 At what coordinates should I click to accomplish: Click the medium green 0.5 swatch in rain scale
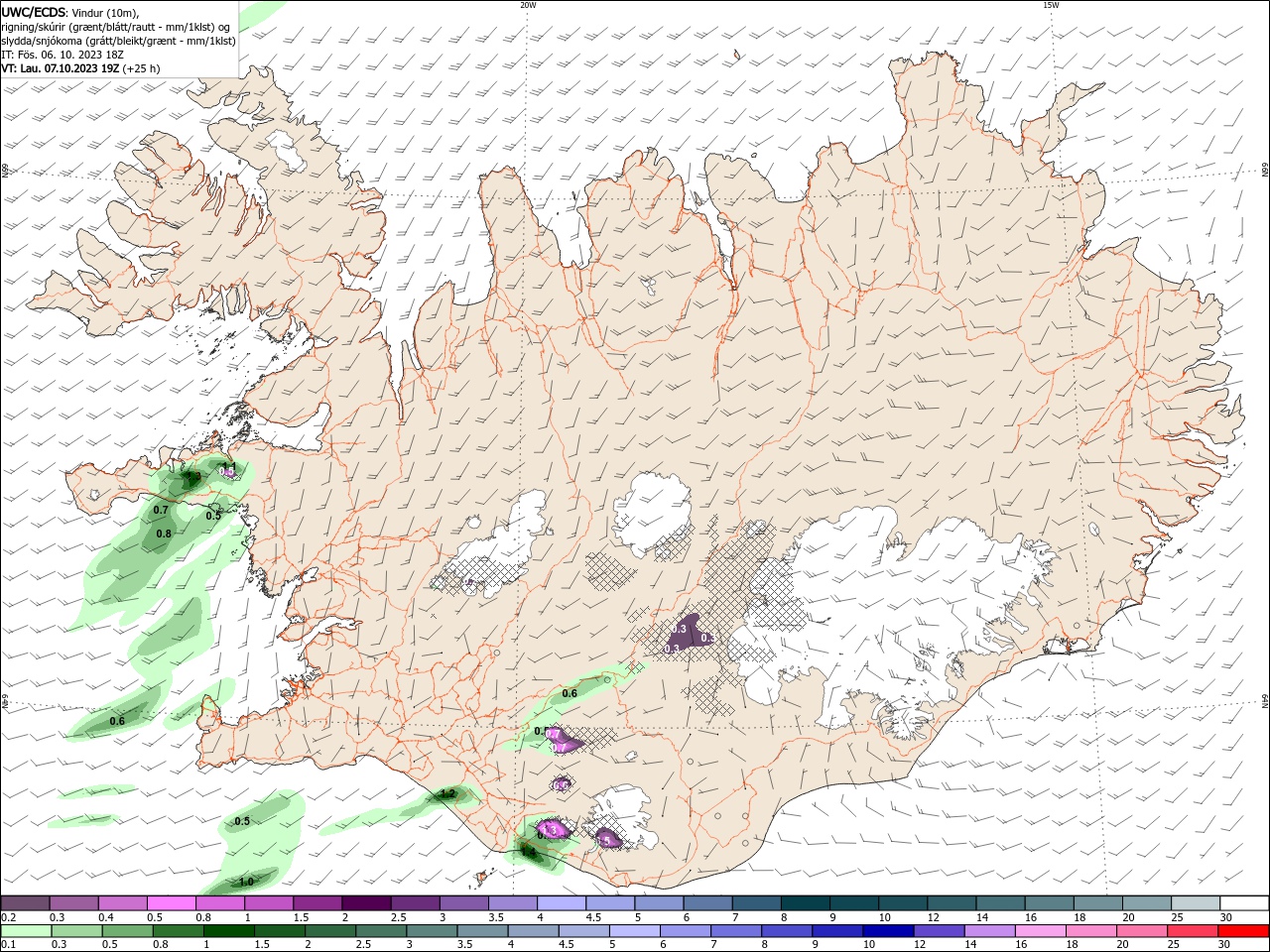(x=127, y=931)
